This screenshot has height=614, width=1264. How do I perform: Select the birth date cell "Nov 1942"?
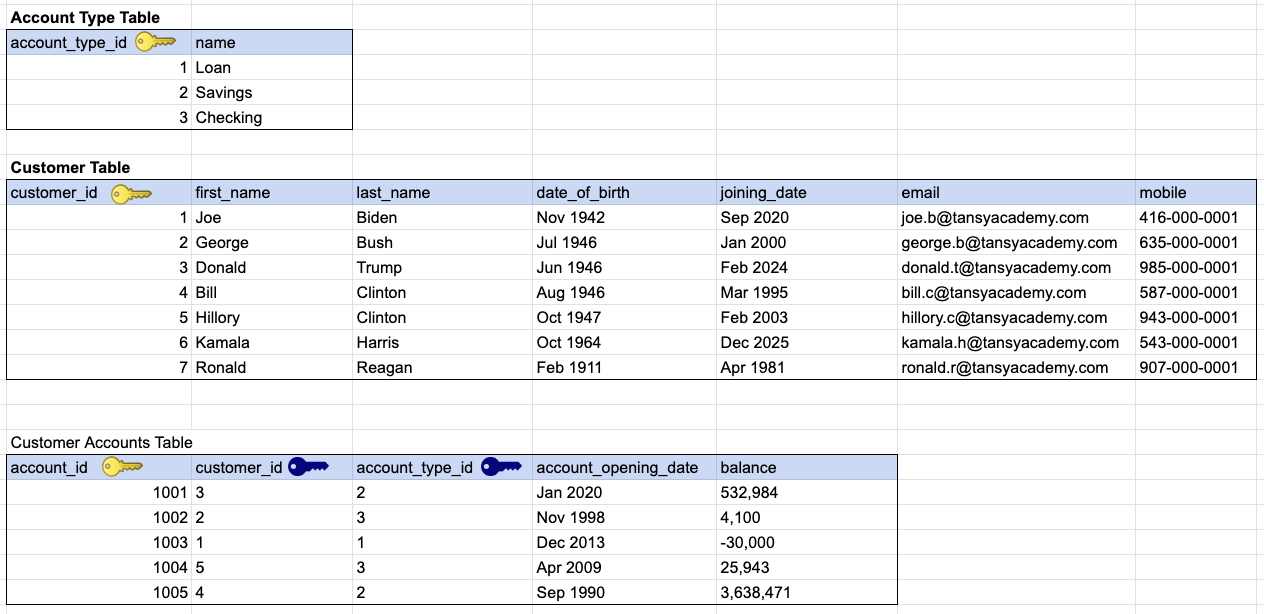click(x=625, y=217)
